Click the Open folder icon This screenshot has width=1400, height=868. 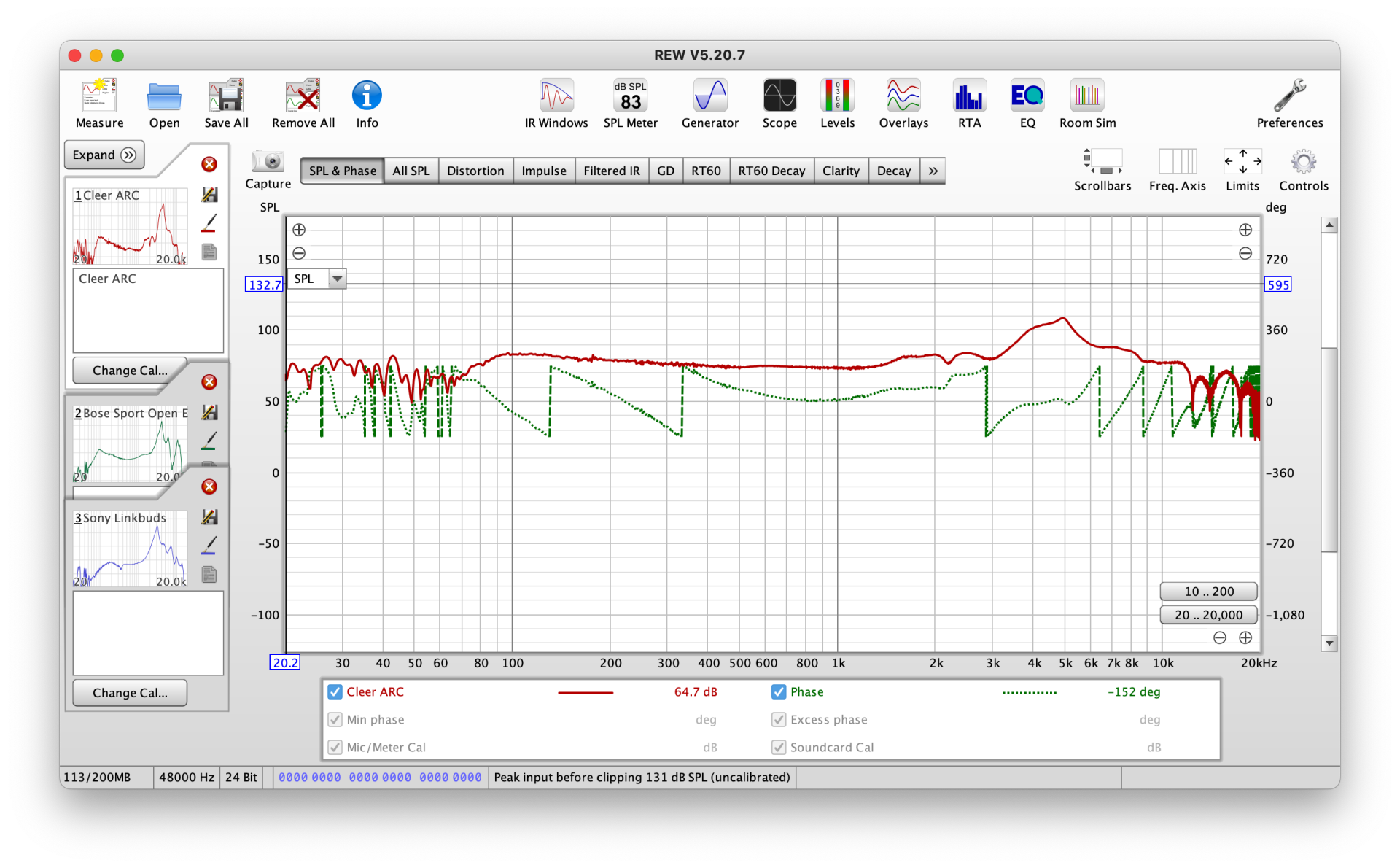[164, 96]
